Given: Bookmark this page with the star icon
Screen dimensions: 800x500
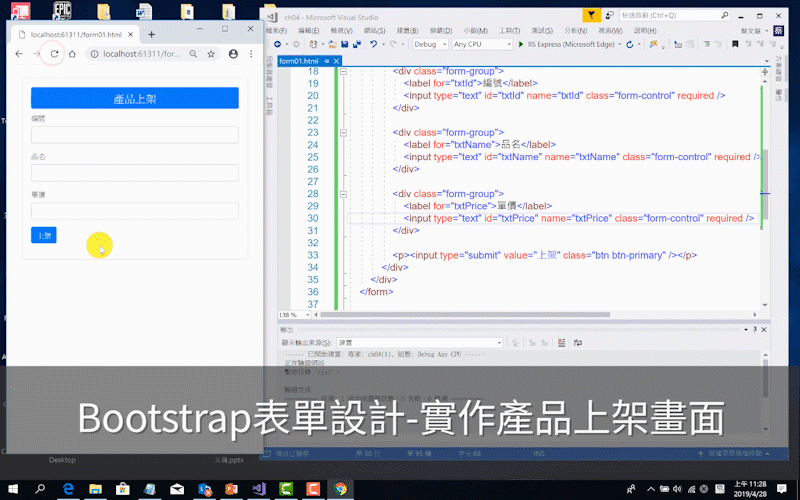Looking at the screenshot, I should (211, 54).
